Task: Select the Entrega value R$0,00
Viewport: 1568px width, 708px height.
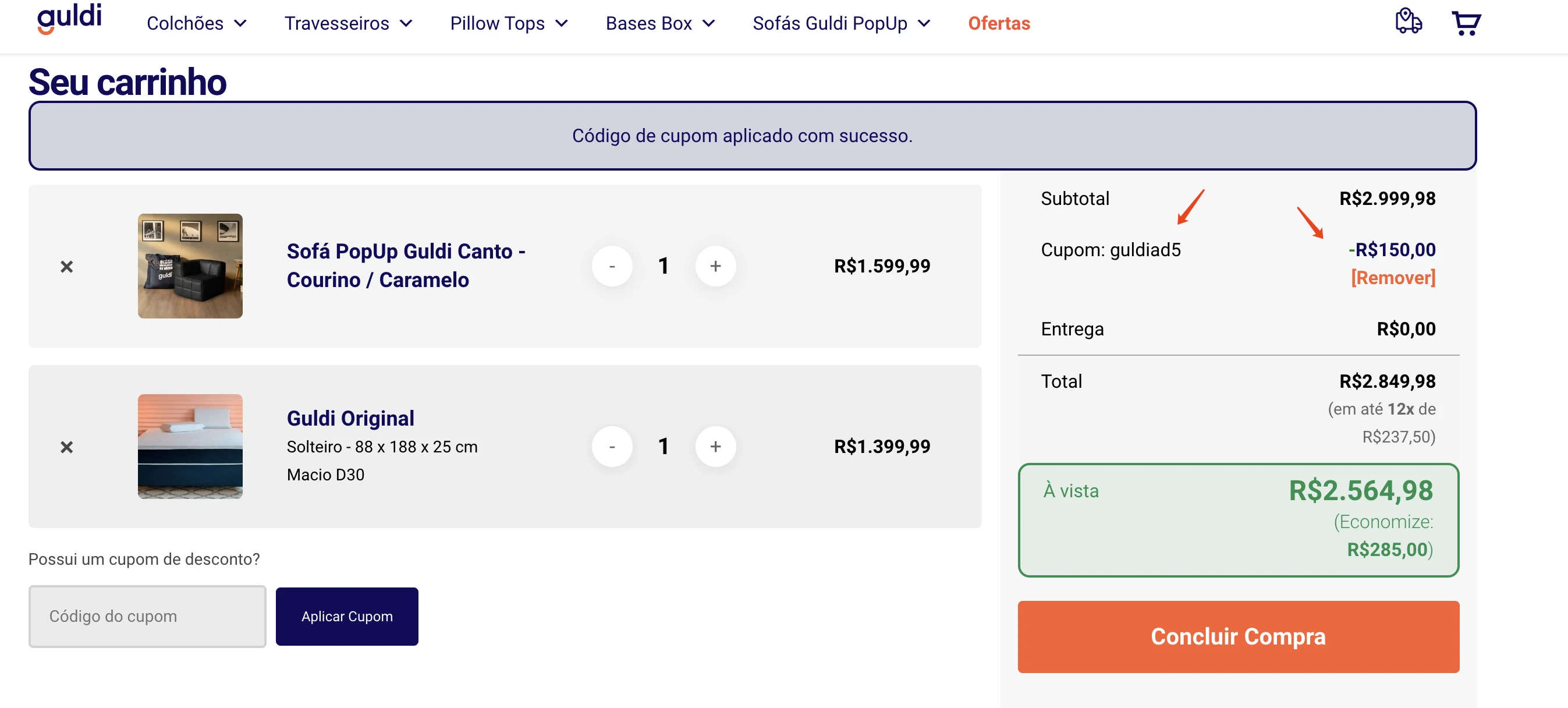Action: [1406, 330]
